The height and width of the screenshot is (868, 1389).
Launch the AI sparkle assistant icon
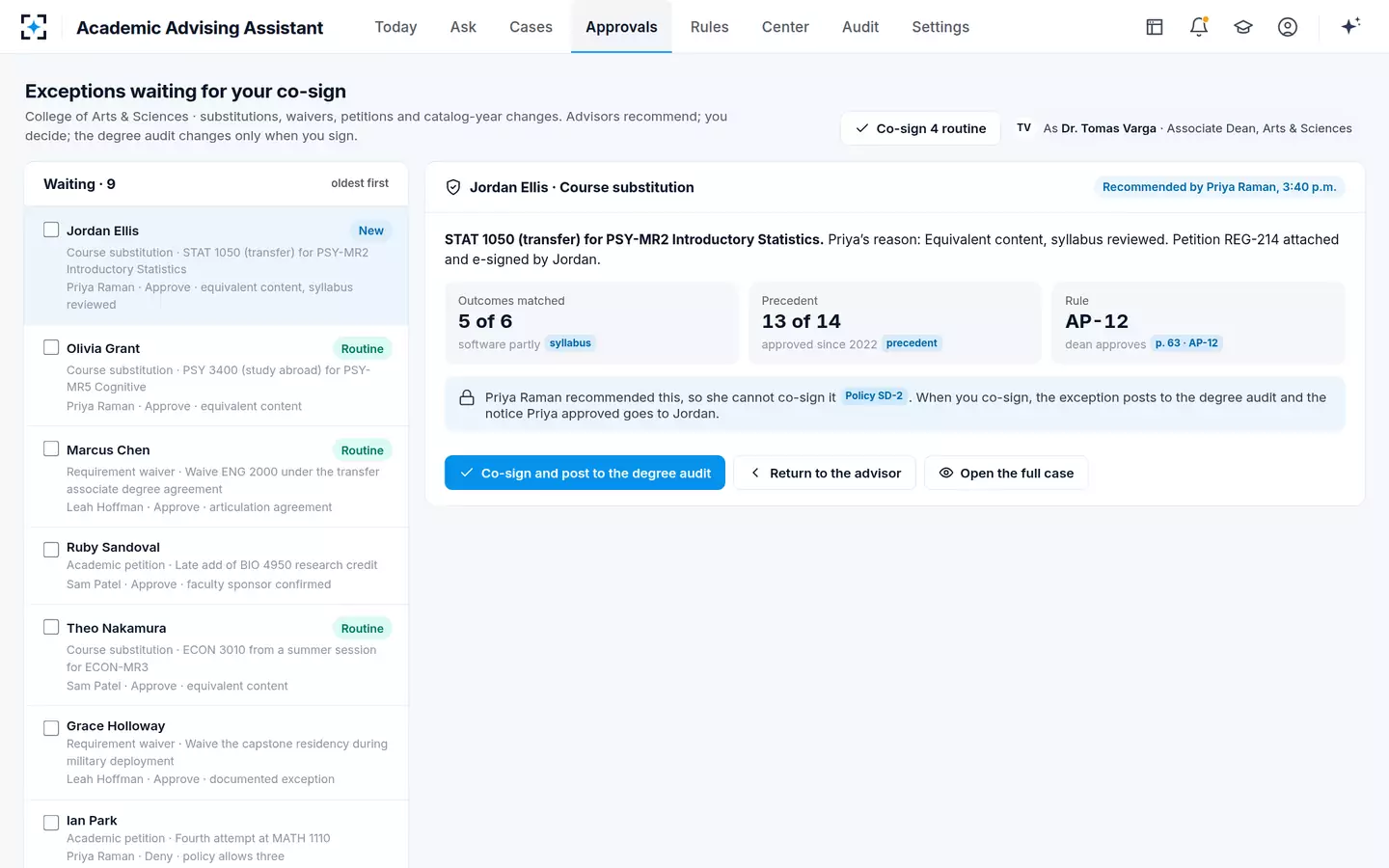pyautogui.click(x=1350, y=26)
